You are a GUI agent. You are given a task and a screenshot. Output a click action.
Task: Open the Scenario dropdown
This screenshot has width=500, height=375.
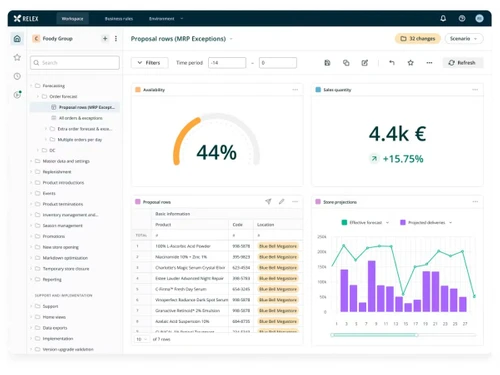(464, 39)
